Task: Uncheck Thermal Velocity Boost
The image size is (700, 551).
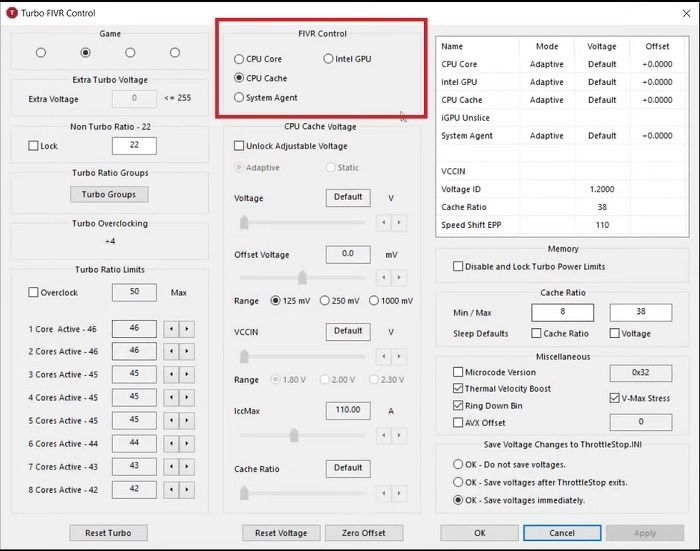Action: (458, 388)
